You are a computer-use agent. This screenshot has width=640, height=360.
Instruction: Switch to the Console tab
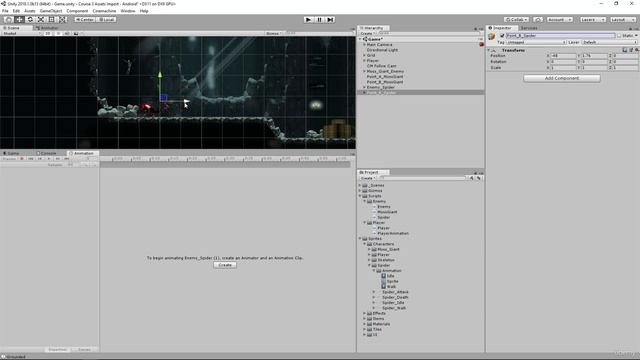coord(47,153)
